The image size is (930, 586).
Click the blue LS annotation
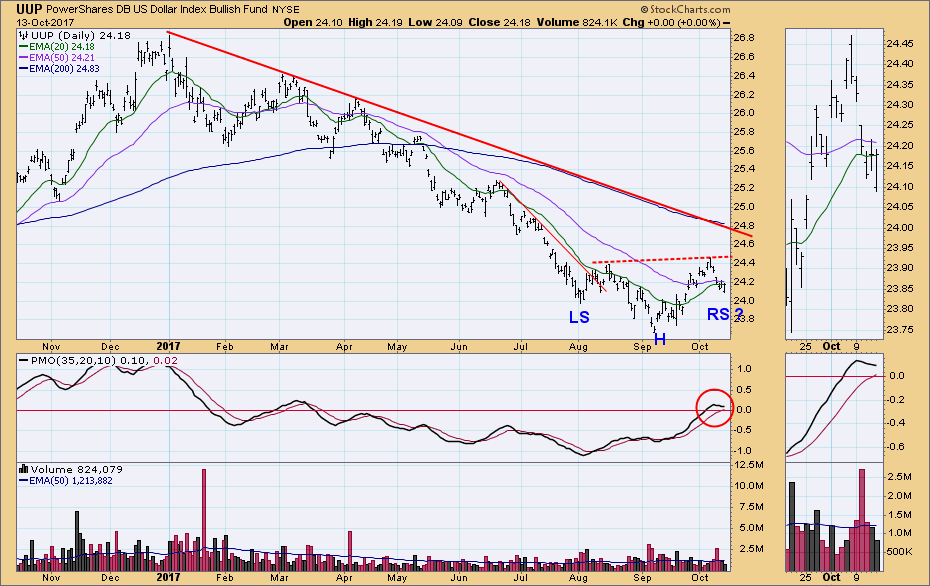tap(579, 317)
